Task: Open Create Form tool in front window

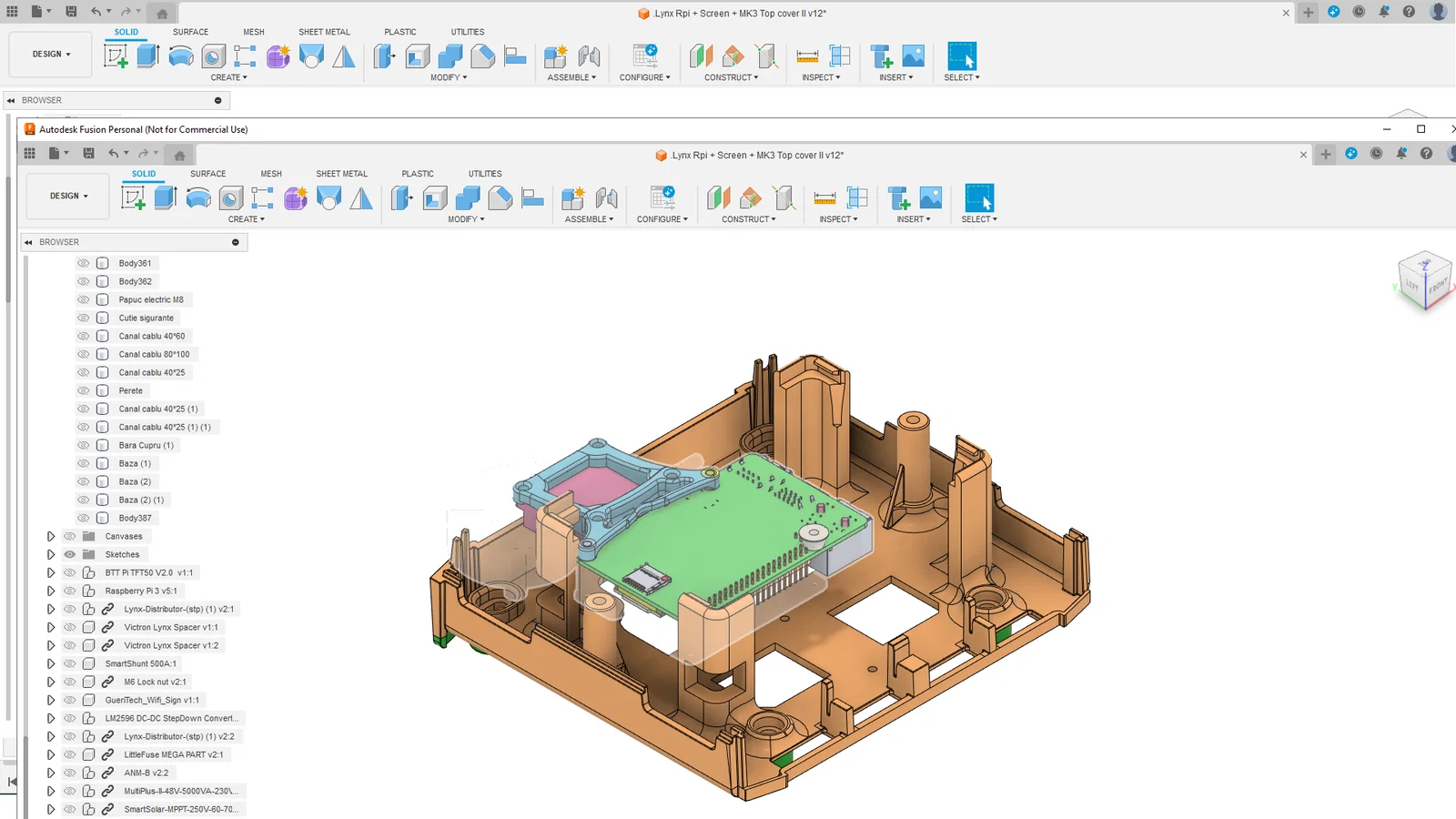Action: point(296,197)
